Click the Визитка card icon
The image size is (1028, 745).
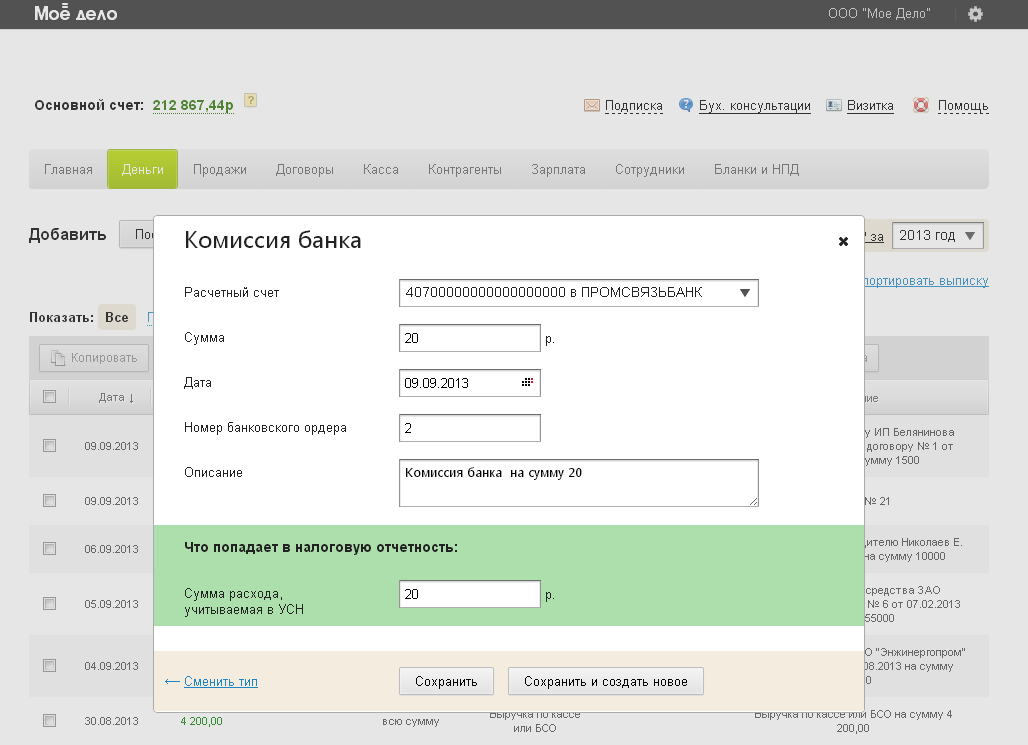click(832, 105)
